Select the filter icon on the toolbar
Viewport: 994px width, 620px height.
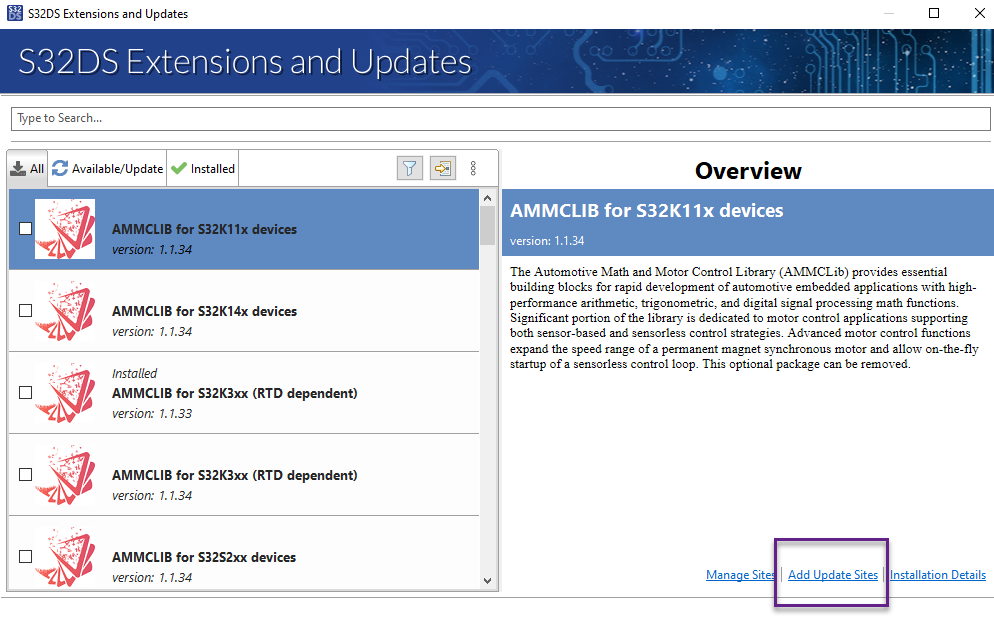tap(409, 167)
